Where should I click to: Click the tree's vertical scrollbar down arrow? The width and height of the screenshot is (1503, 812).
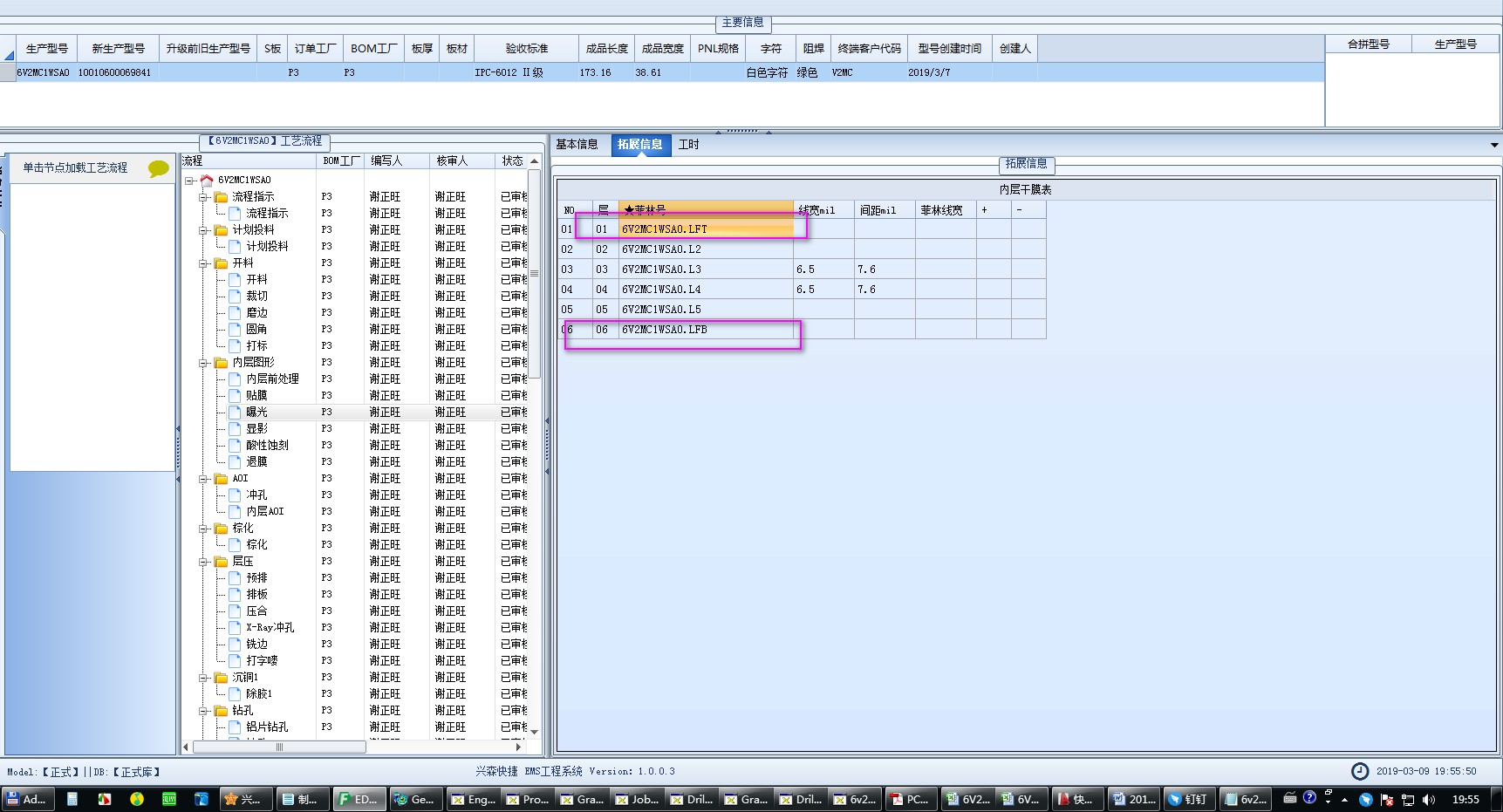(535, 732)
